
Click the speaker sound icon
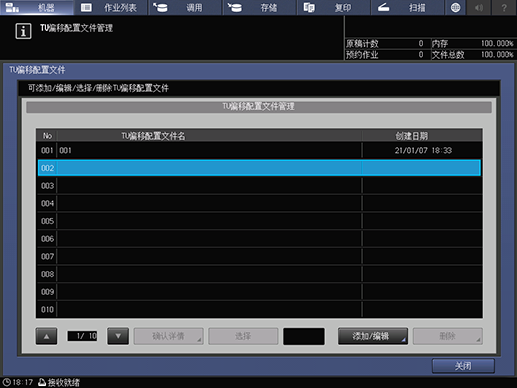pos(479,7)
